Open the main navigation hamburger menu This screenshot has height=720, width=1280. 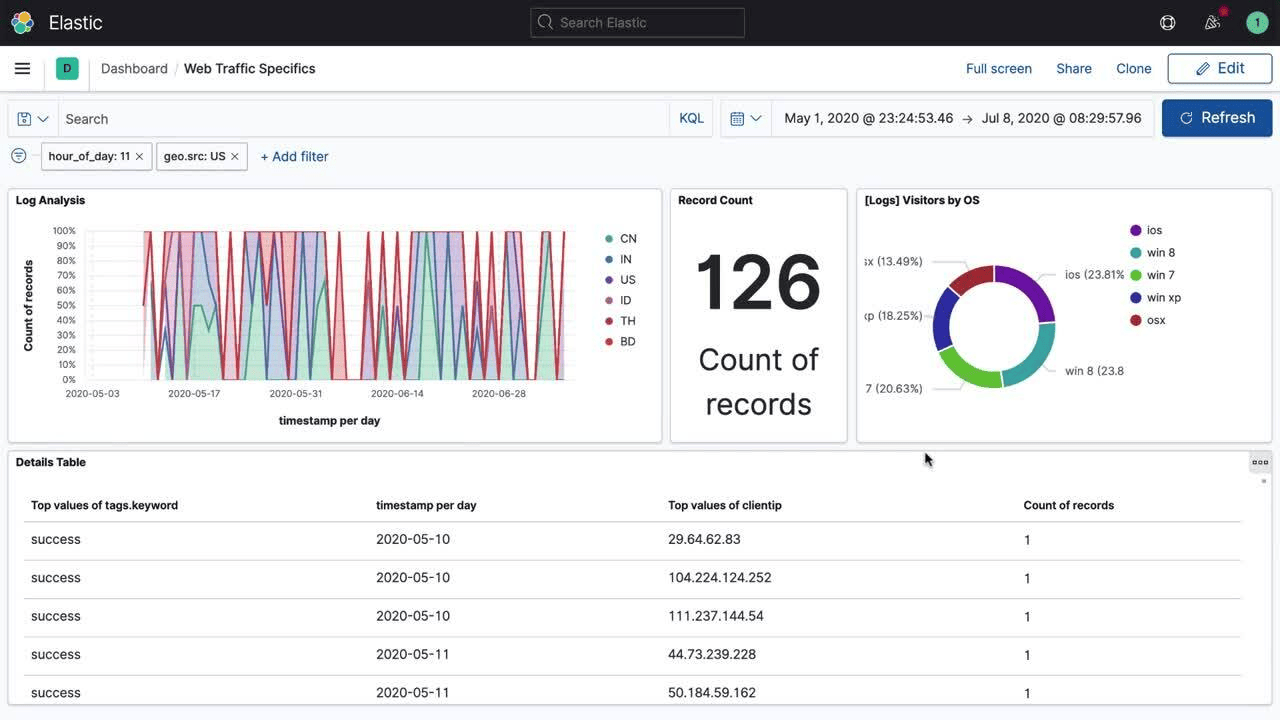coord(22,68)
